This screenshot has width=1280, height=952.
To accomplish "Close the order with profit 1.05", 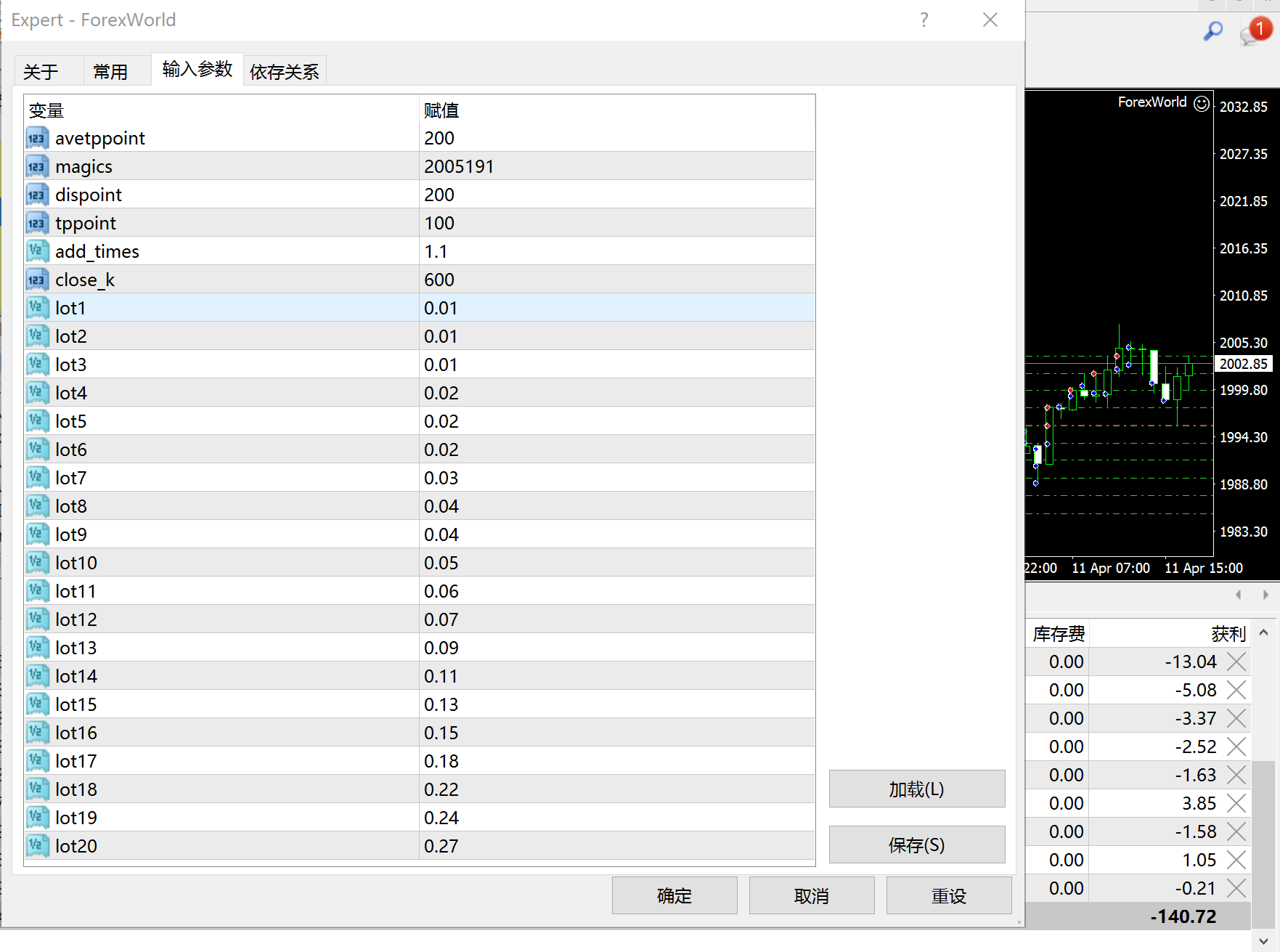I will click(1236, 860).
